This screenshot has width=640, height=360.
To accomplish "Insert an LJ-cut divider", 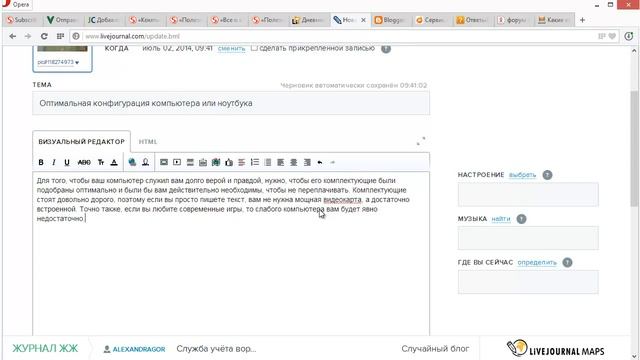I will coord(190,162).
